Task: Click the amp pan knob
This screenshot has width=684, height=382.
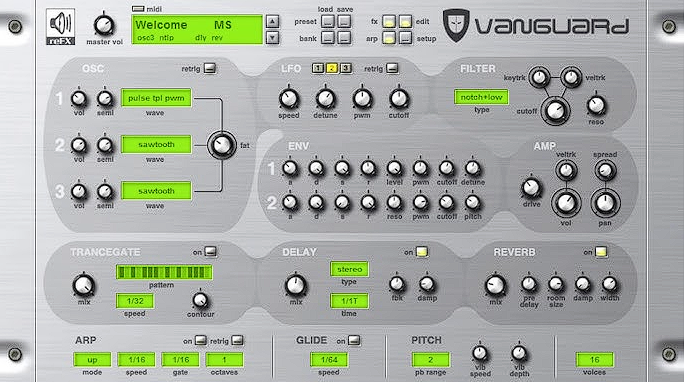Action: (x=605, y=203)
